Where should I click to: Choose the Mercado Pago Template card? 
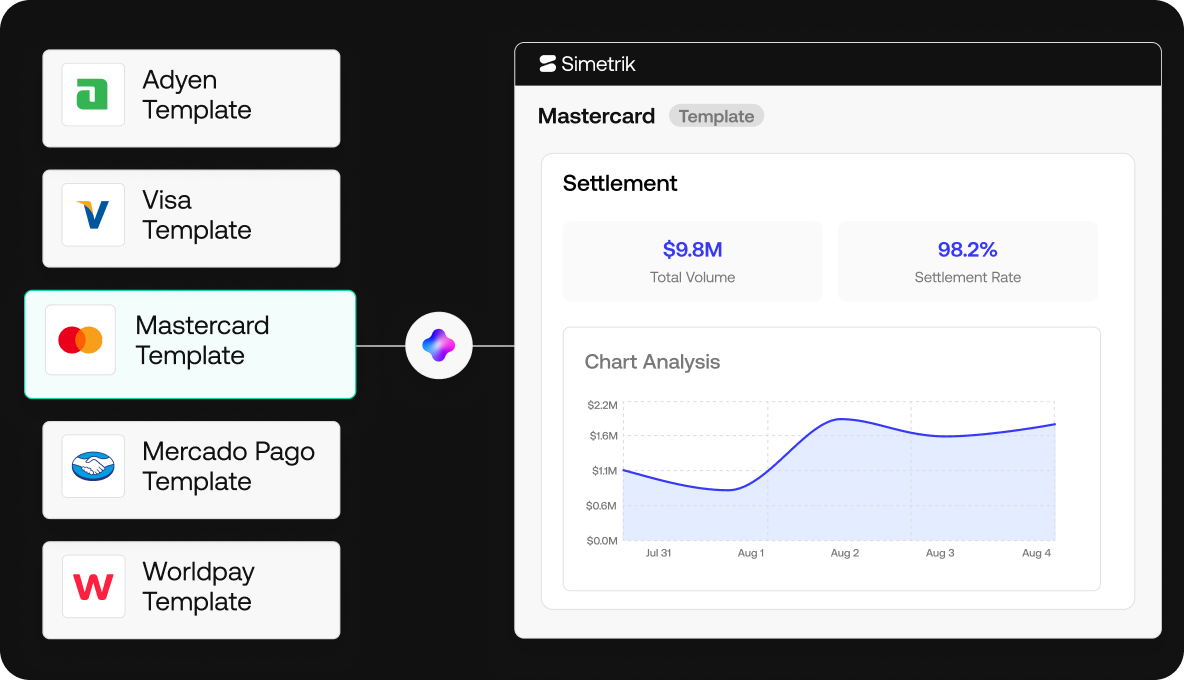(x=191, y=470)
